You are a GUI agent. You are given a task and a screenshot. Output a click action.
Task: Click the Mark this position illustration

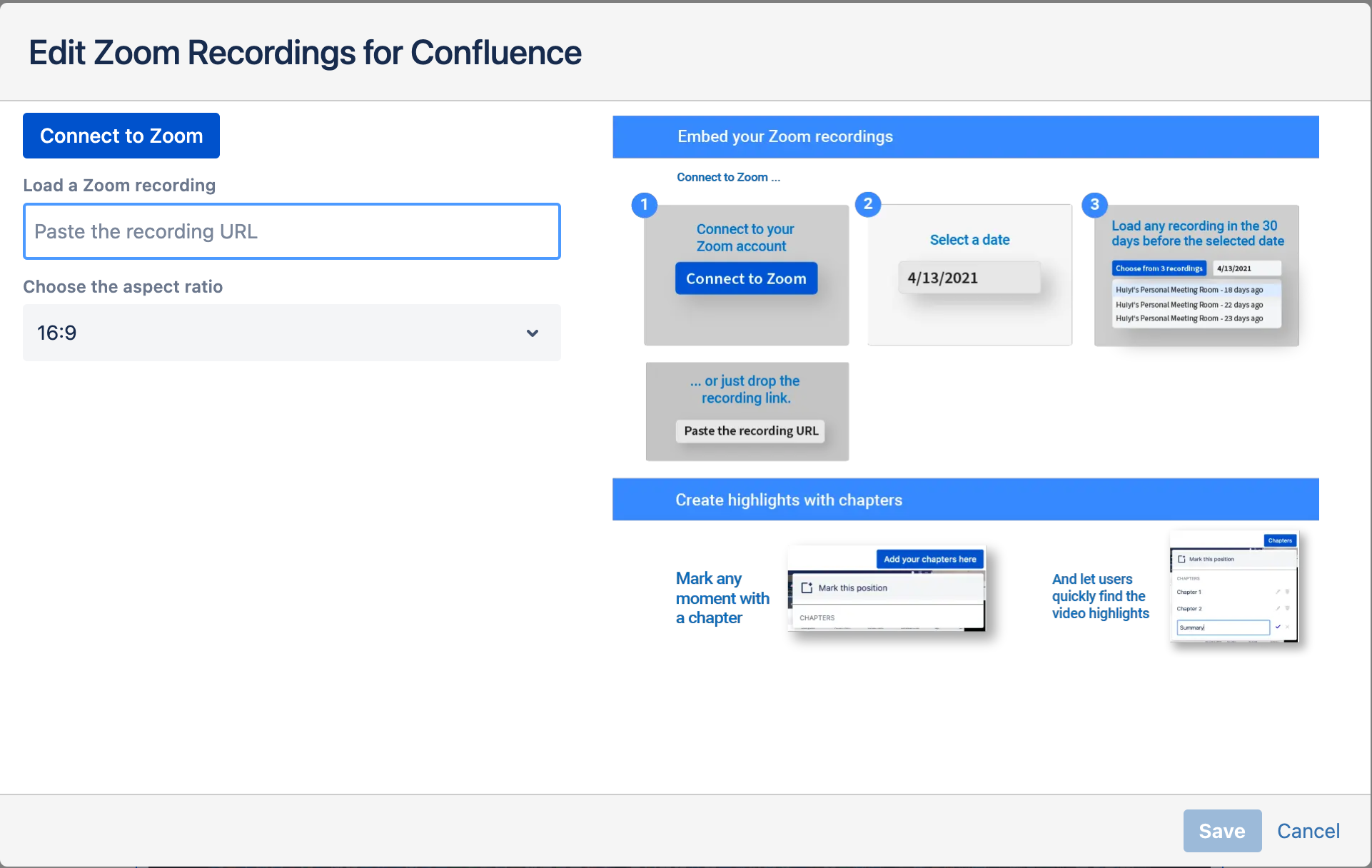[x=887, y=590]
